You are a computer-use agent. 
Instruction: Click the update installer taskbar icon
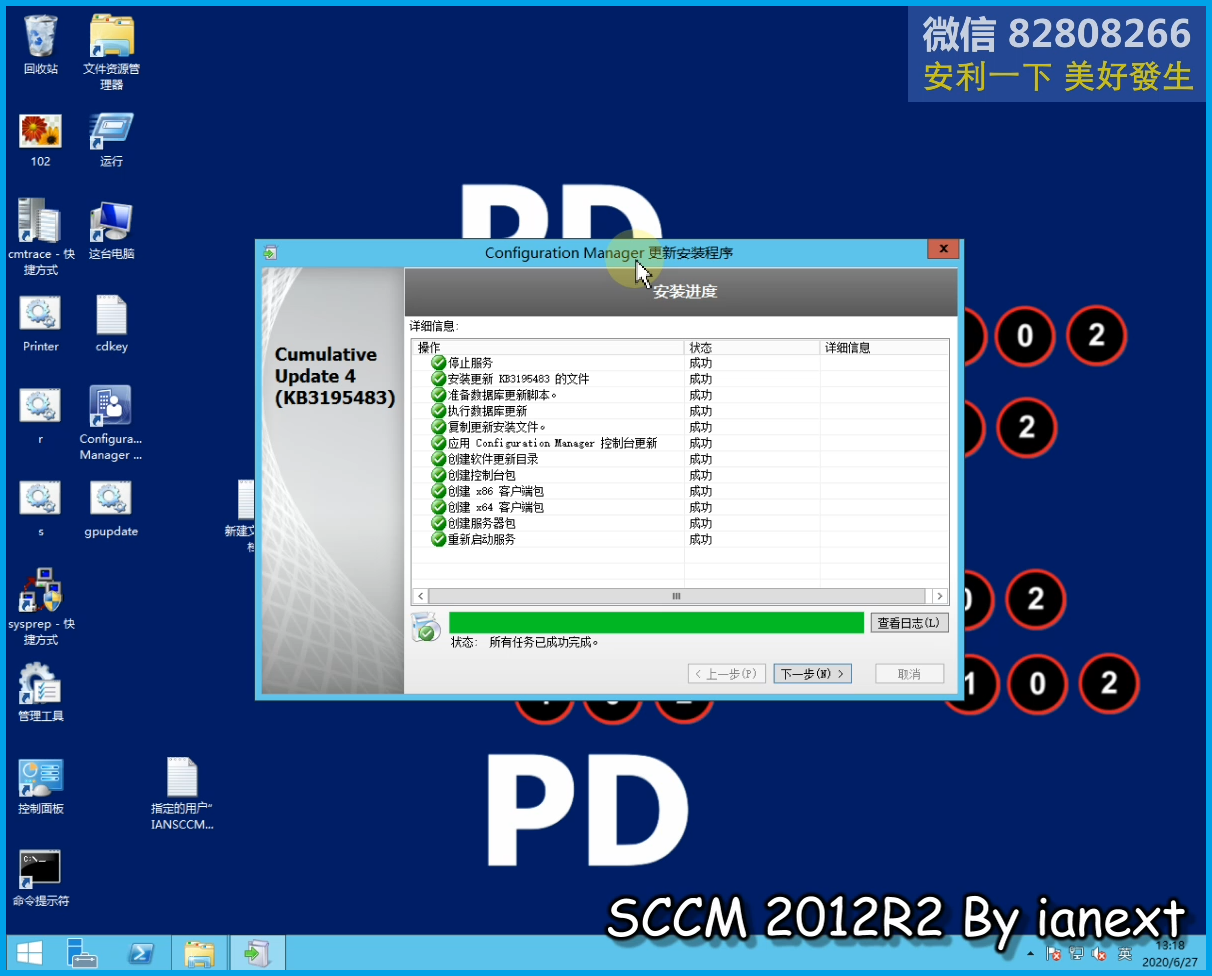[x=258, y=954]
